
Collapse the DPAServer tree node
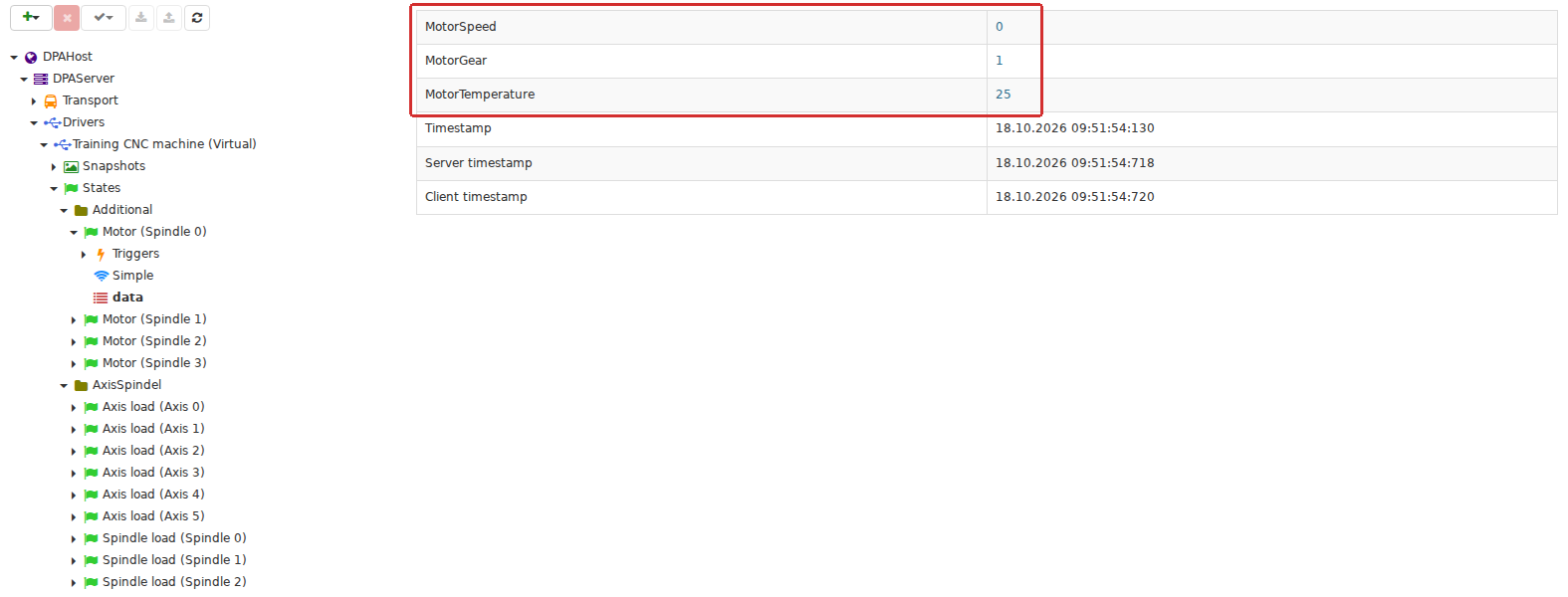coord(24,80)
